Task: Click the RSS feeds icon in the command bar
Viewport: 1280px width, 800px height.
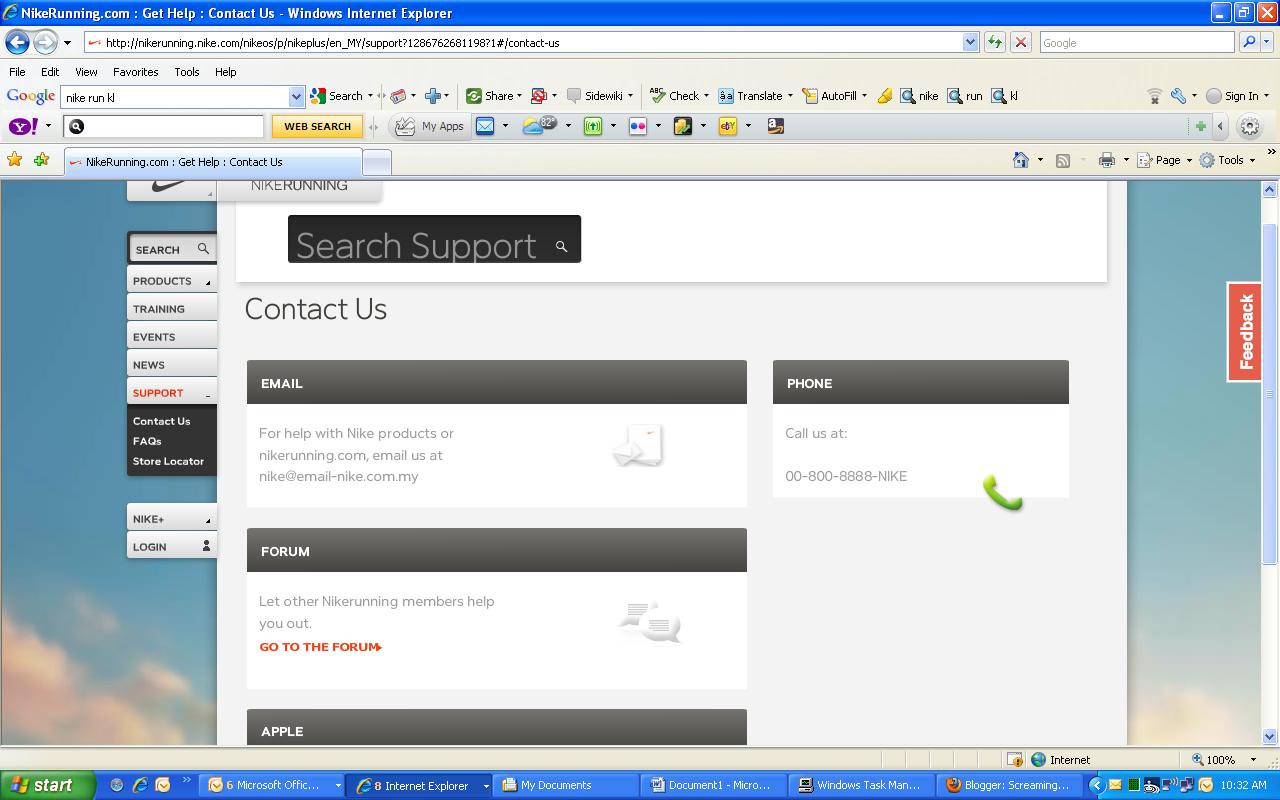Action: click(1063, 160)
